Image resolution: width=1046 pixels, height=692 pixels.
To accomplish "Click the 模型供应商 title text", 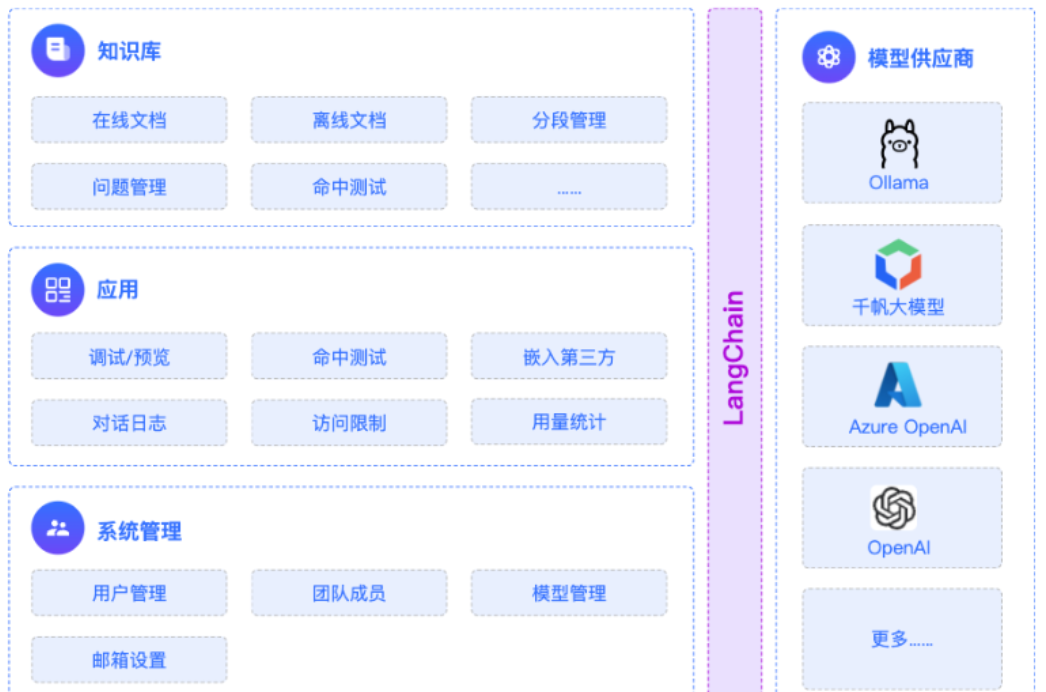I will coord(921,59).
